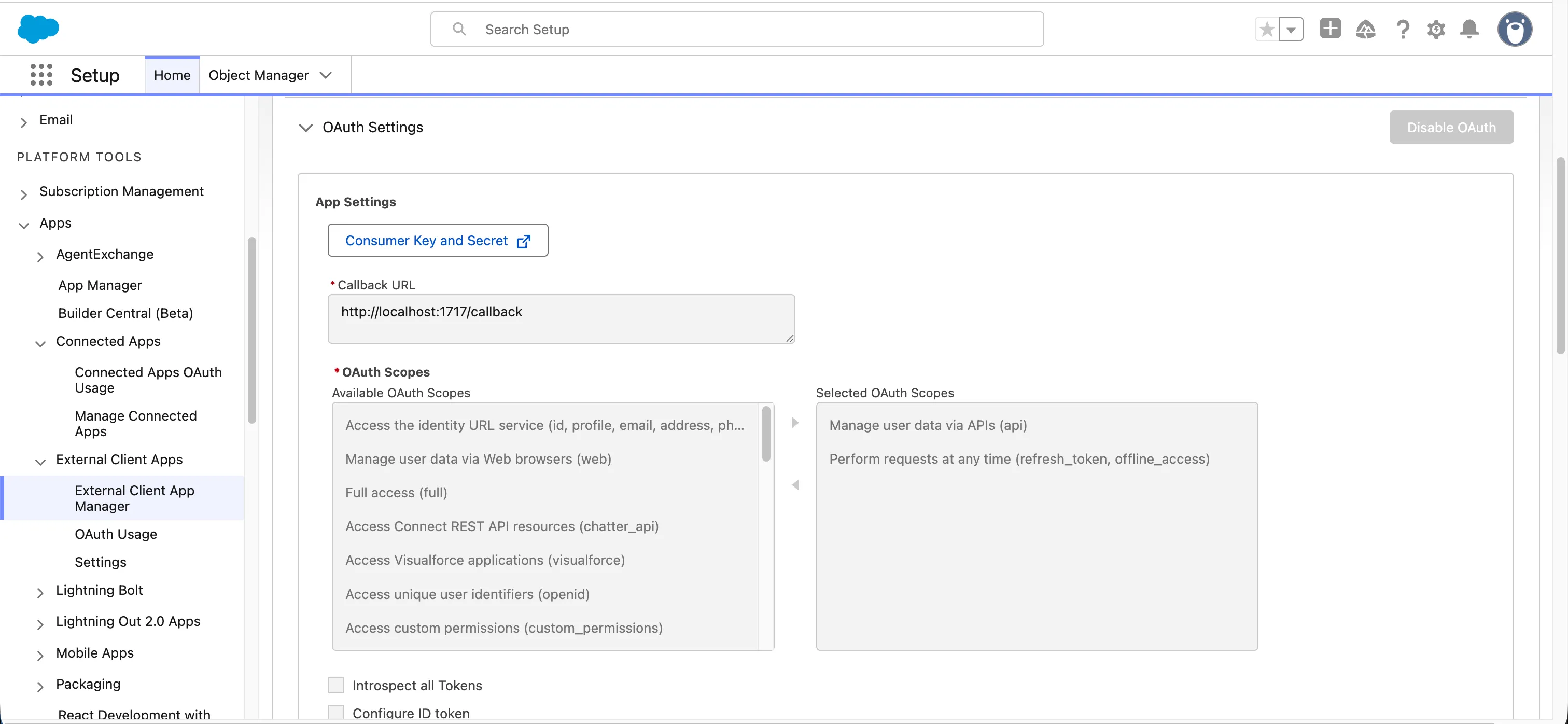Click the Salesforce cloud logo

click(x=38, y=29)
